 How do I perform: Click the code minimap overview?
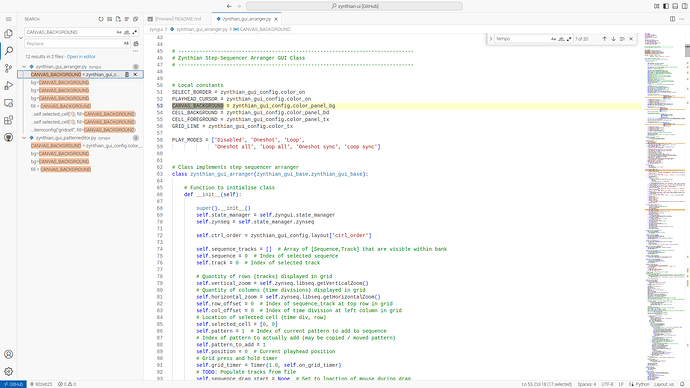click(x=664, y=206)
